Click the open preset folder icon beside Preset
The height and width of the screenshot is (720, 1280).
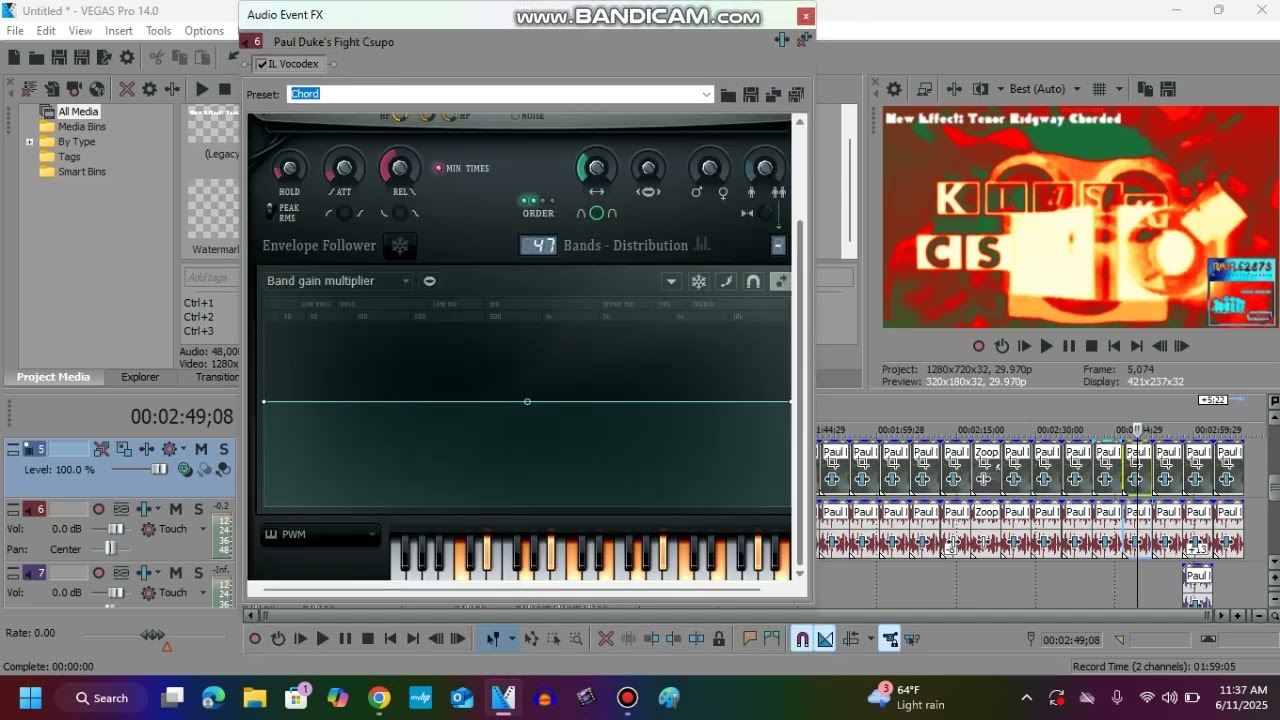(728, 95)
